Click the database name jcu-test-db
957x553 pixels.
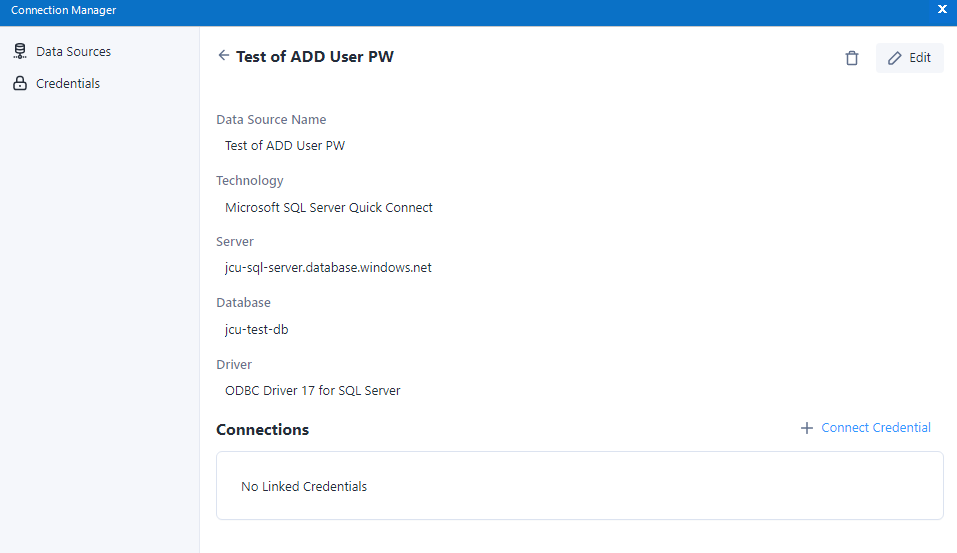click(257, 329)
